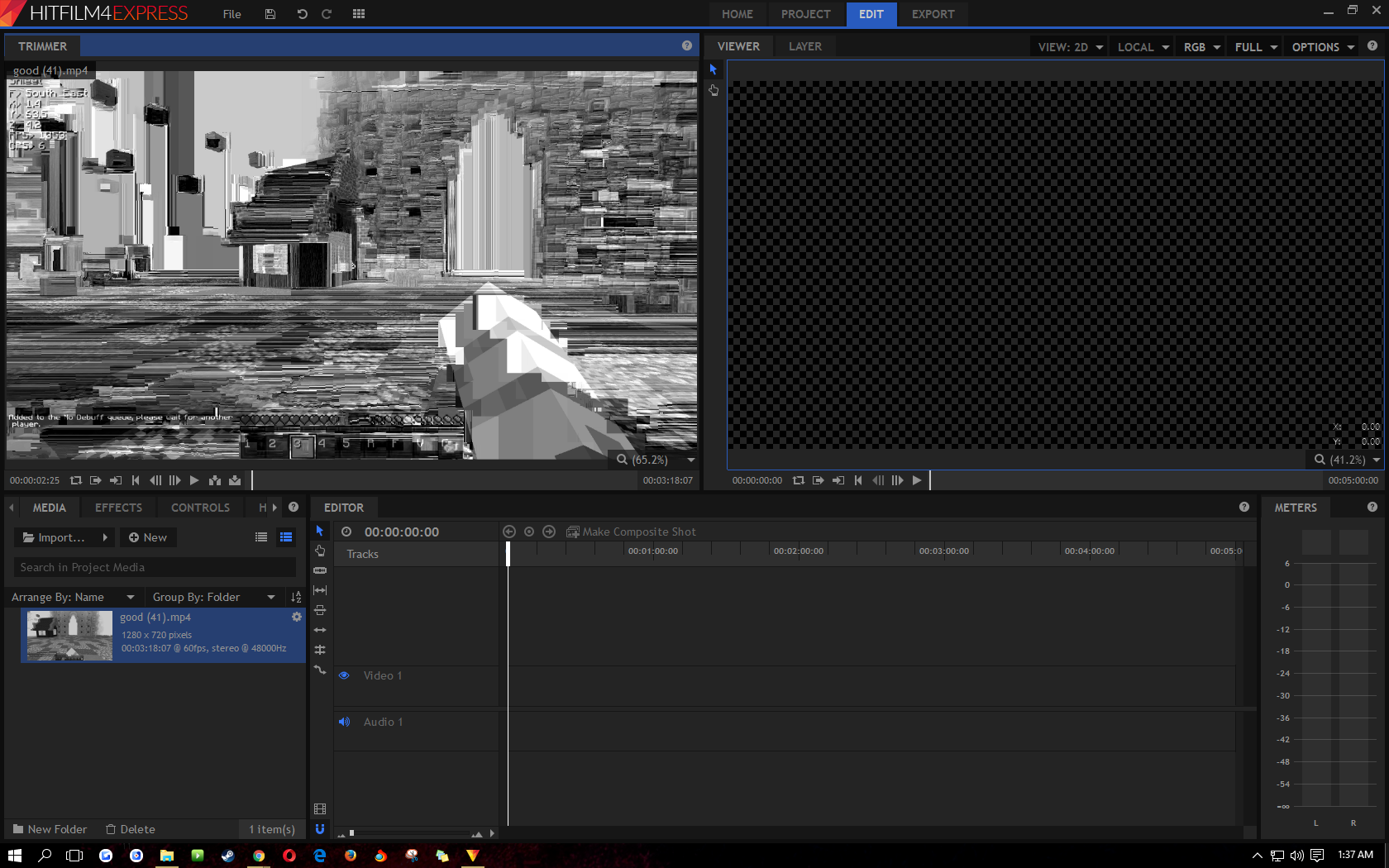Click the Save project icon
This screenshot has height=868, width=1389.
click(270, 14)
